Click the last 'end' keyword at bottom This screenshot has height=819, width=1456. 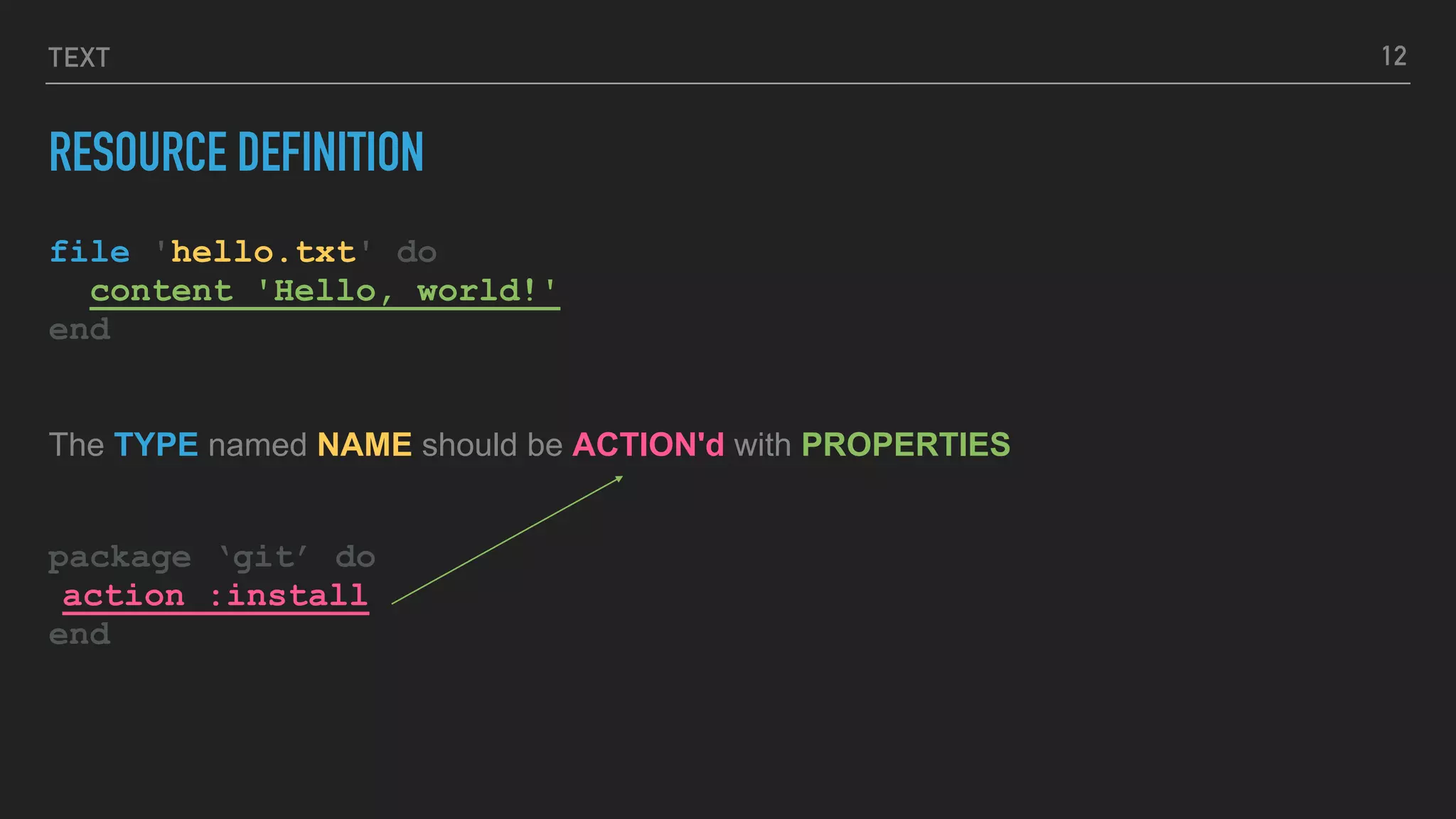click(80, 634)
